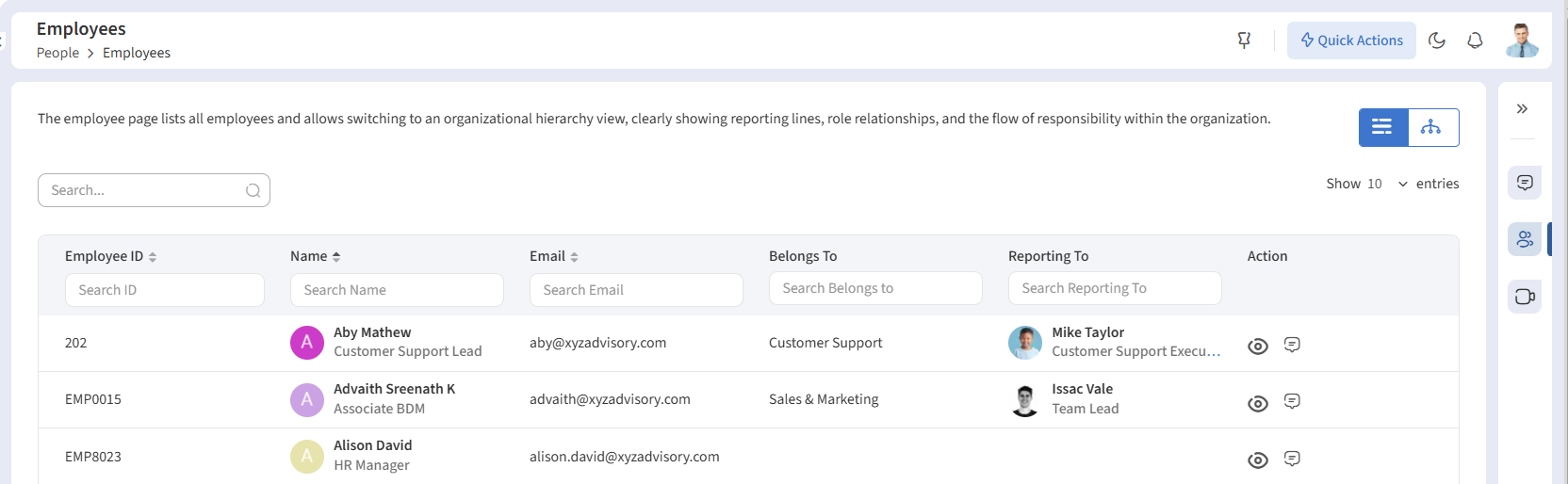The height and width of the screenshot is (484, 1568).
Task: Switch to the list view
Action: (1382, 127)
